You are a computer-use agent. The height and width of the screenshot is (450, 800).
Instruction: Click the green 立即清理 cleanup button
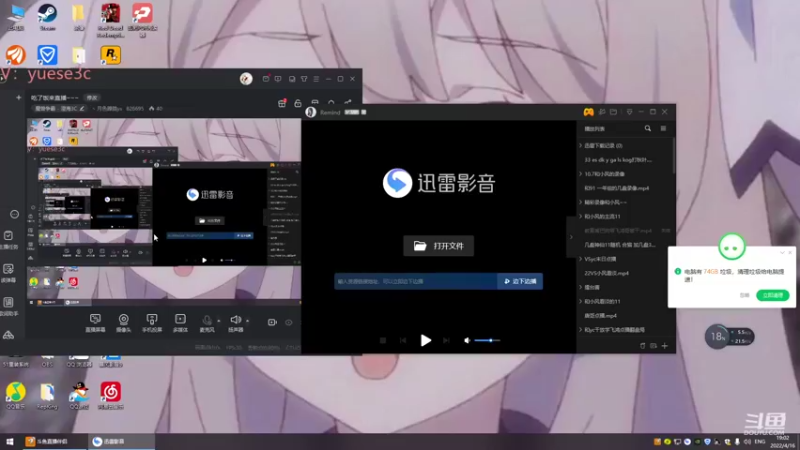pos(772,295)
